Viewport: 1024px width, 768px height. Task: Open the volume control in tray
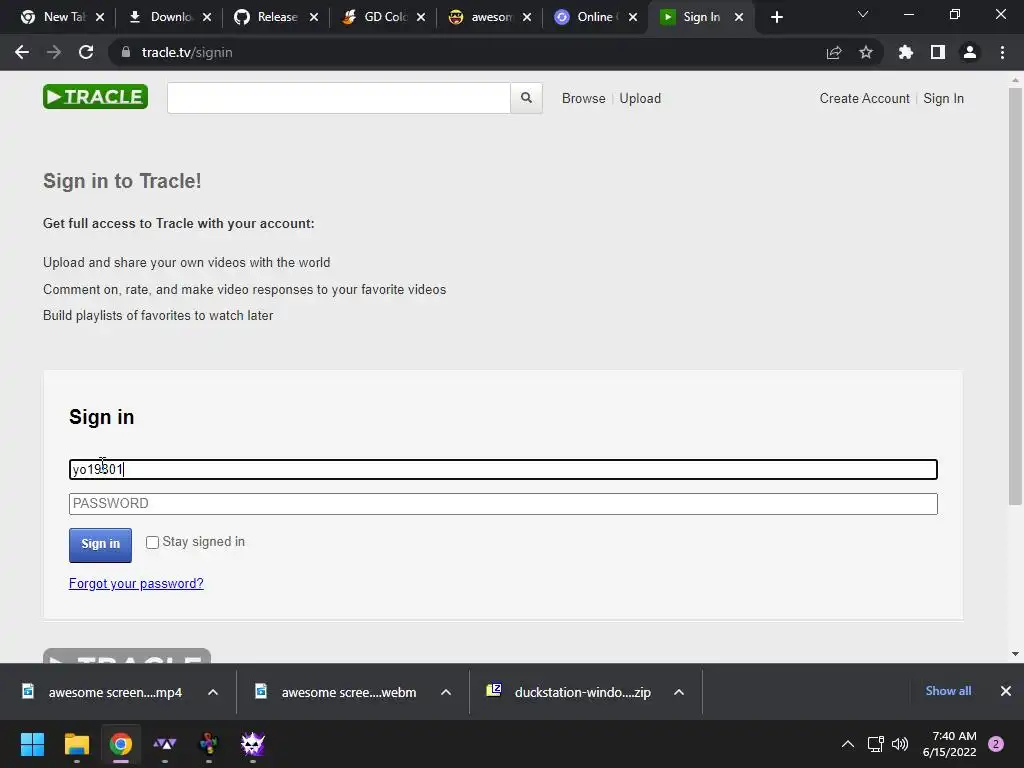(x=900, y=744)
